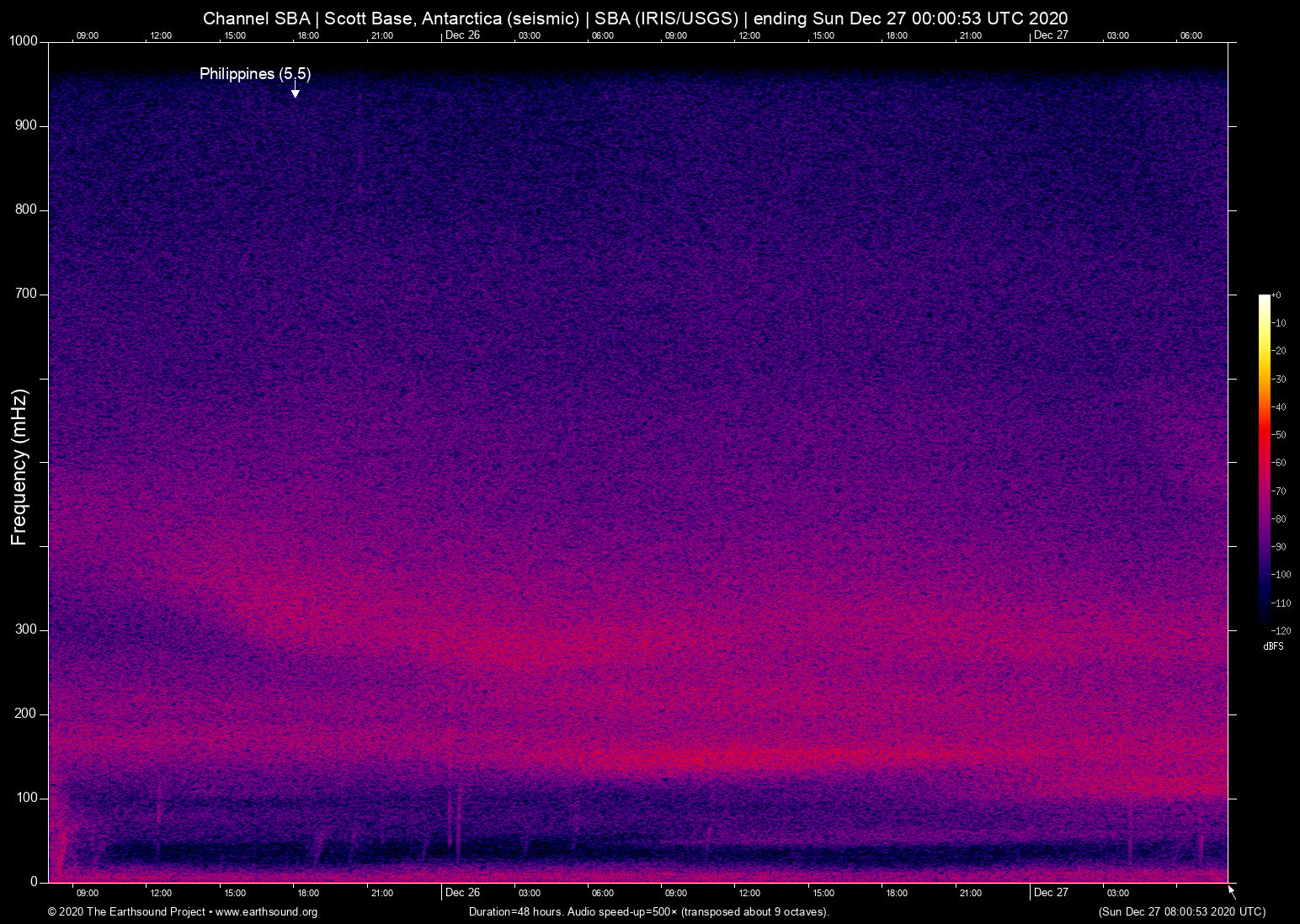Screen dimensions: 1300x924
Task: Click the dBFS unit label under the color scale
Action: click(1273, 646)
